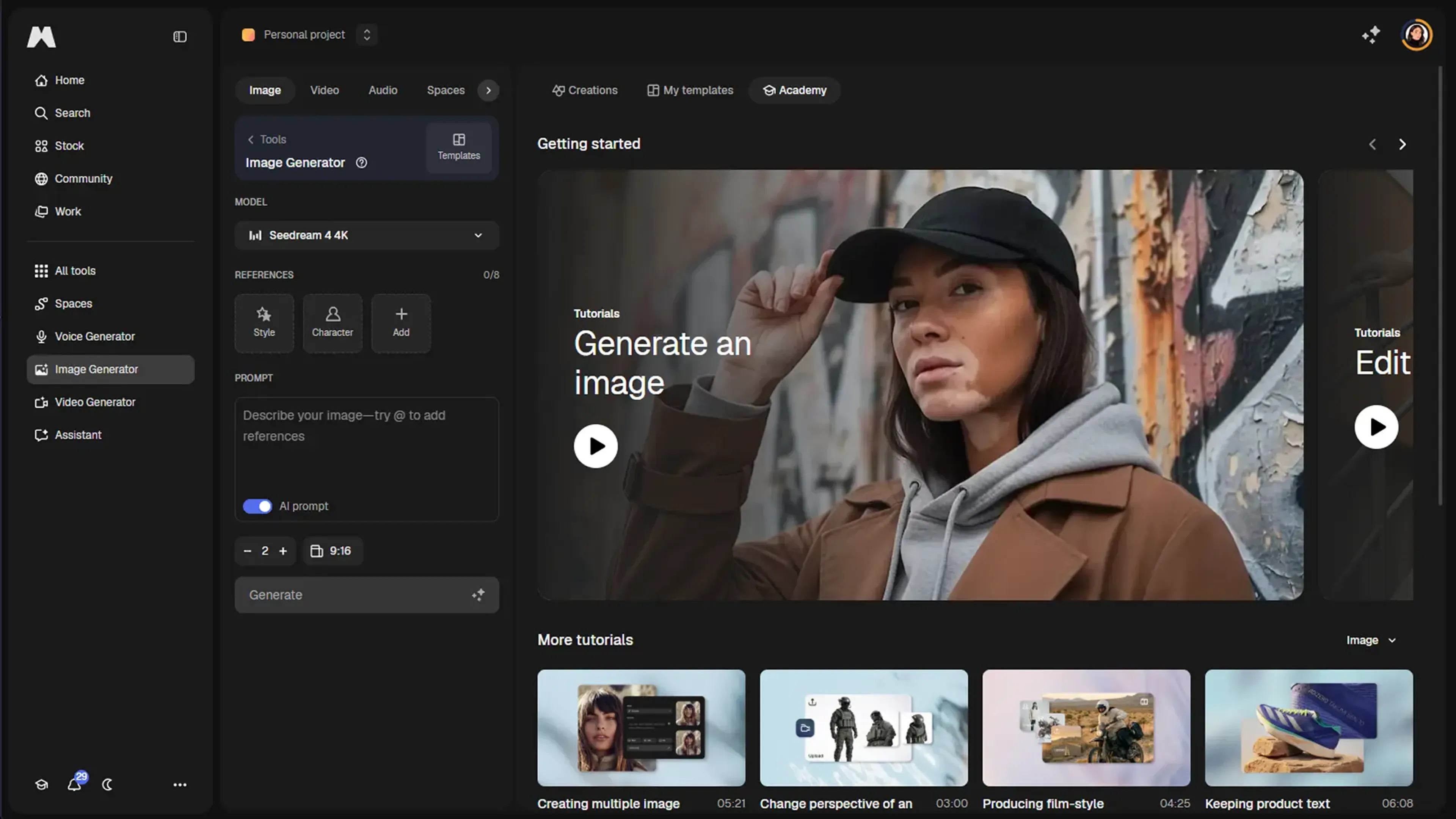The height and width of the screenshot is (819, 1456).
Task: Go back to Tools
Action: tap(267, 139)
